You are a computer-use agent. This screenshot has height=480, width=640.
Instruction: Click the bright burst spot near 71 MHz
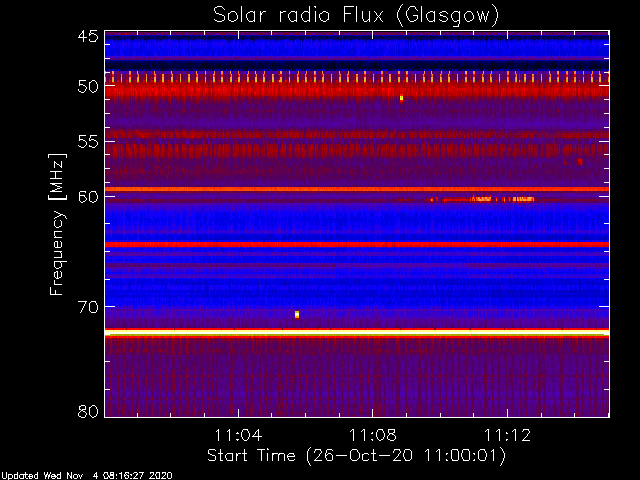pyautogui.click(x=297, y=314)
